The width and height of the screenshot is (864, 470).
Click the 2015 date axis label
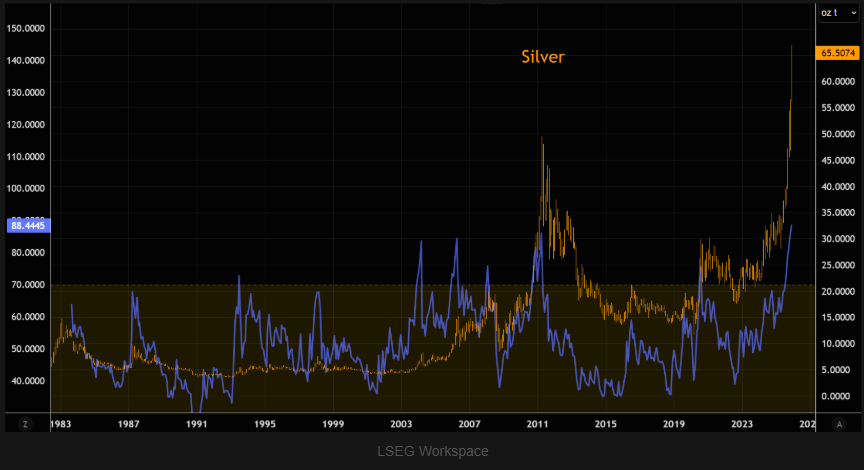click(606, 423)
